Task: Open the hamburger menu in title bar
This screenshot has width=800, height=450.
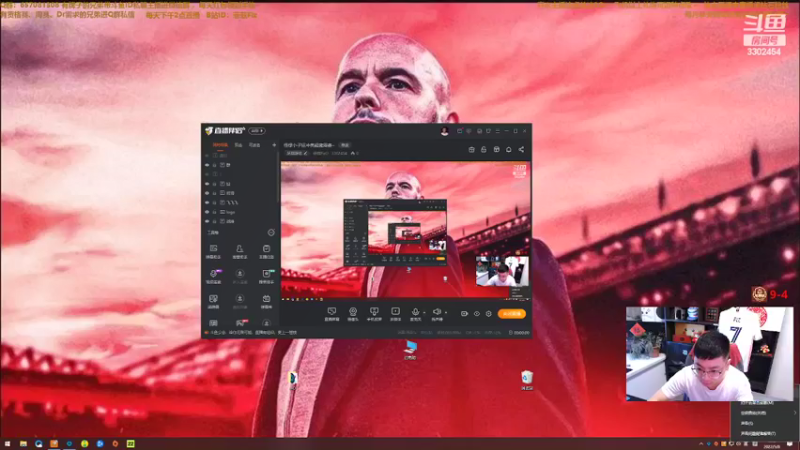Action: click(497, 131)
